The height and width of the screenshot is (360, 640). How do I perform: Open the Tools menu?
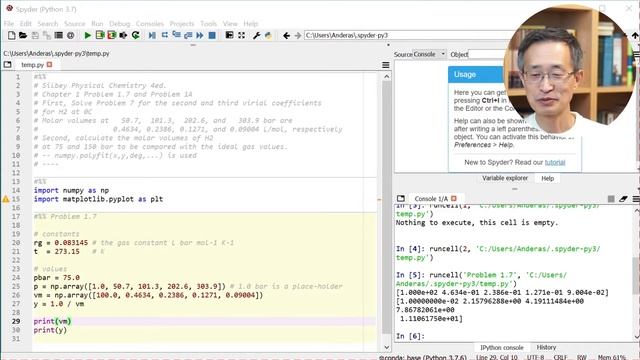[x=208, y=24]
